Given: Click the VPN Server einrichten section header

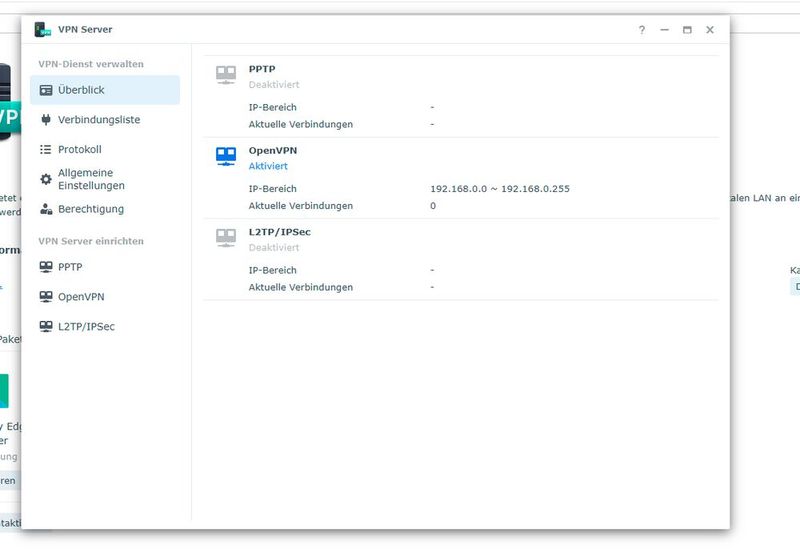Looking at the screenshot, I should (x=91, y=241).
